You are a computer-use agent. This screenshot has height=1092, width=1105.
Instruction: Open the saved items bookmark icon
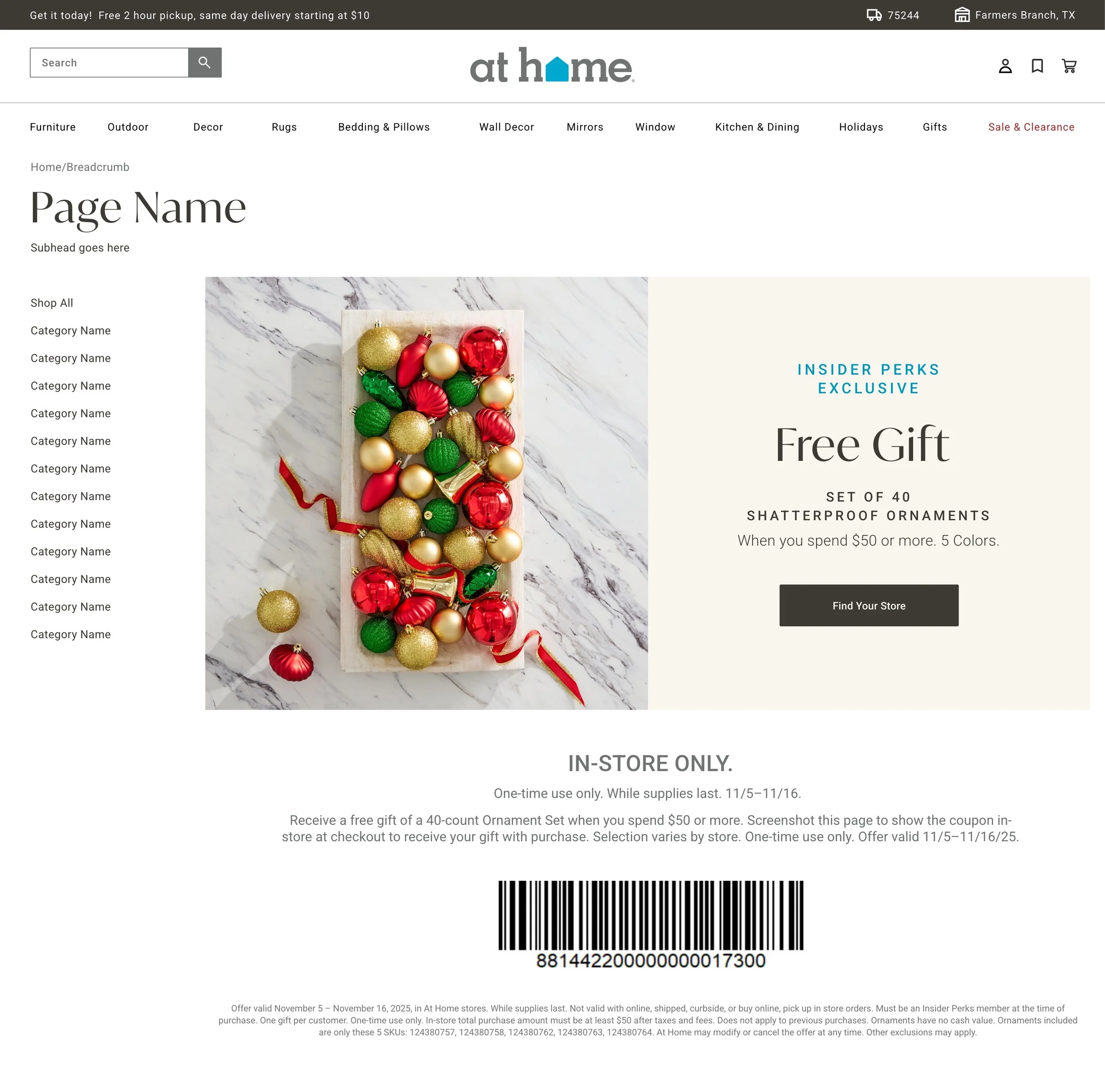1037,66
